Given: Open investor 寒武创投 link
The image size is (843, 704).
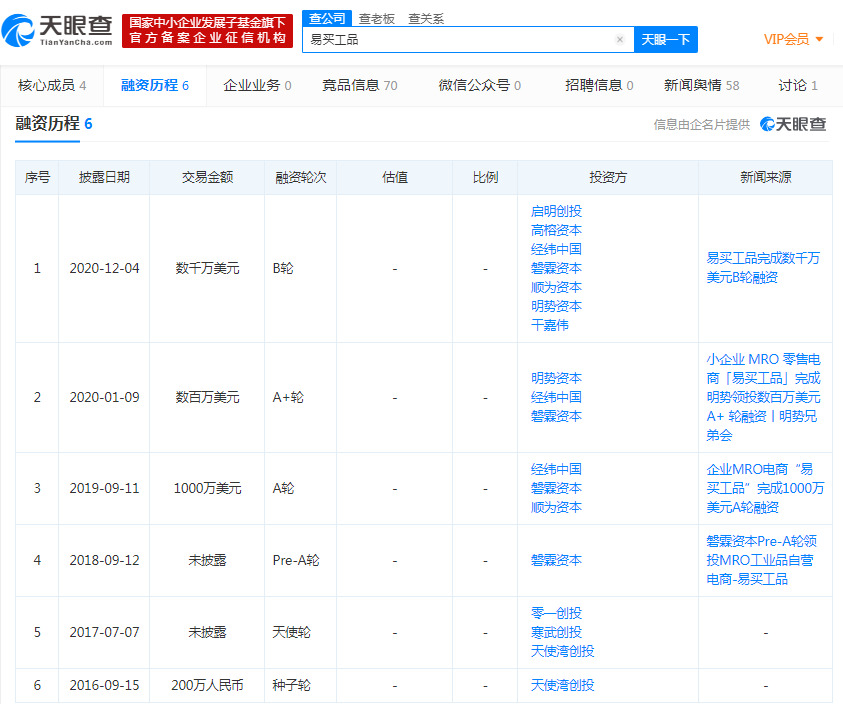Looking at the screenshot, I should coord(556,632).
